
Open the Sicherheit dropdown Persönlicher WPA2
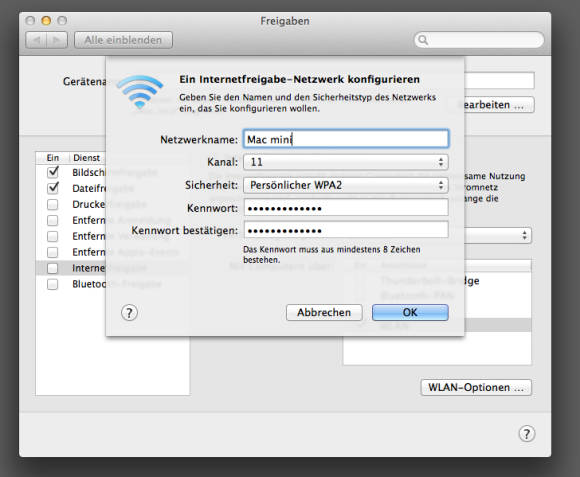pyautogui.click(x=345, y=185)
